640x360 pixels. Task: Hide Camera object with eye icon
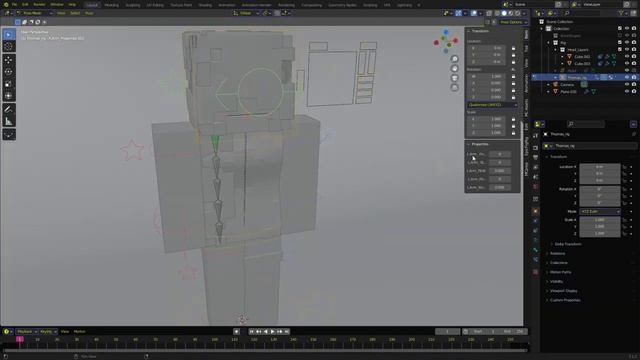click(627, 84)
